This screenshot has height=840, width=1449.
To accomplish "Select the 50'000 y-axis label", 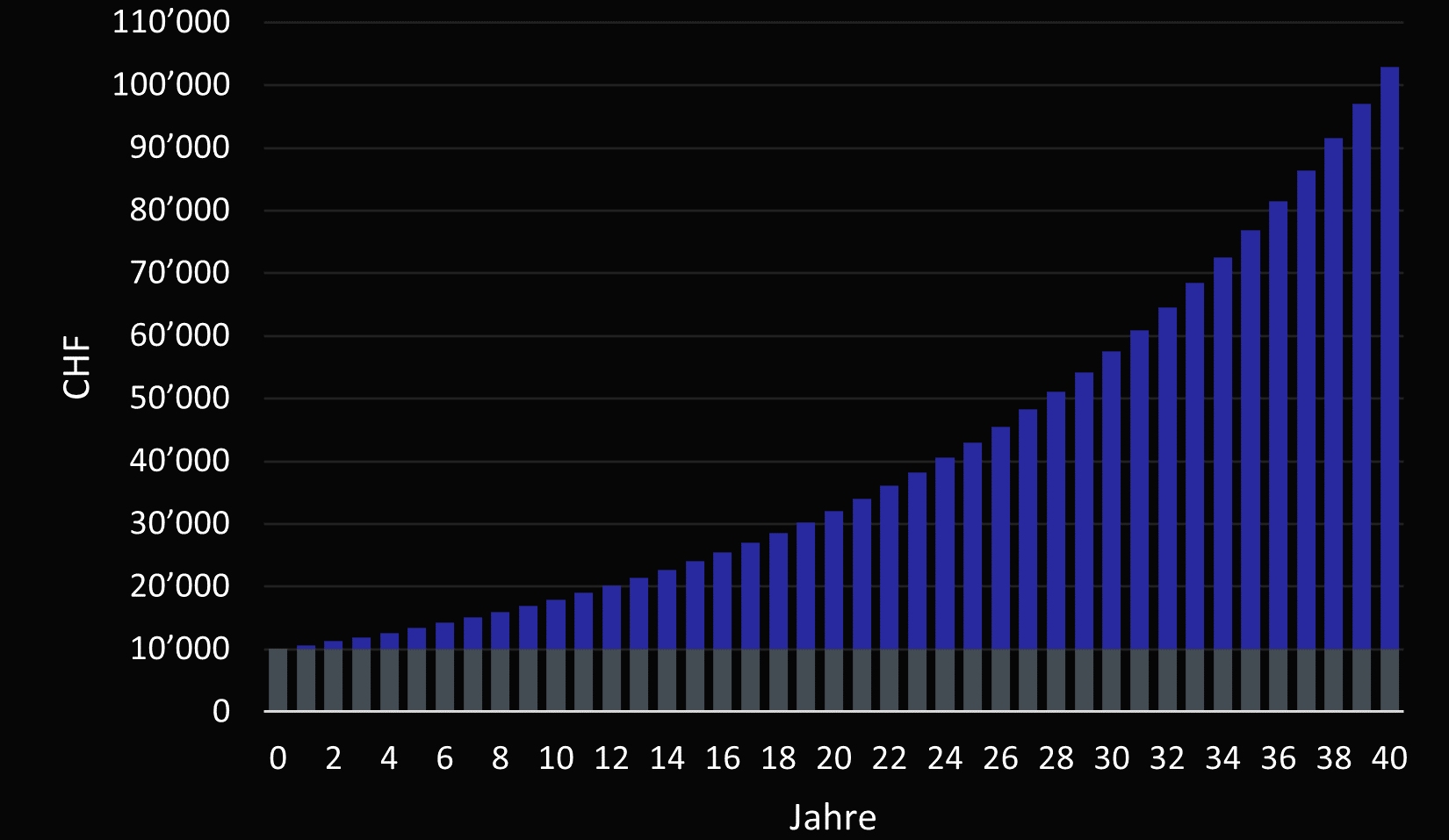I will [179, 398].
